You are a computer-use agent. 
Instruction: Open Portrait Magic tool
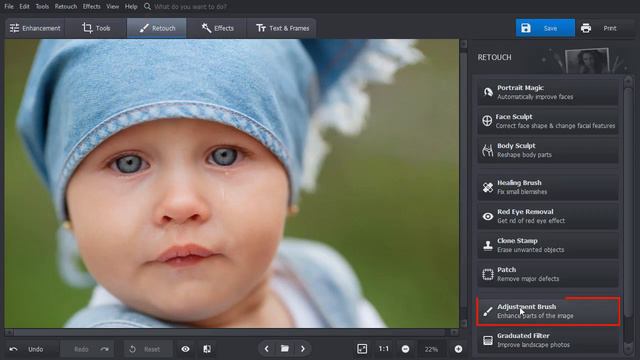[548, 92]
